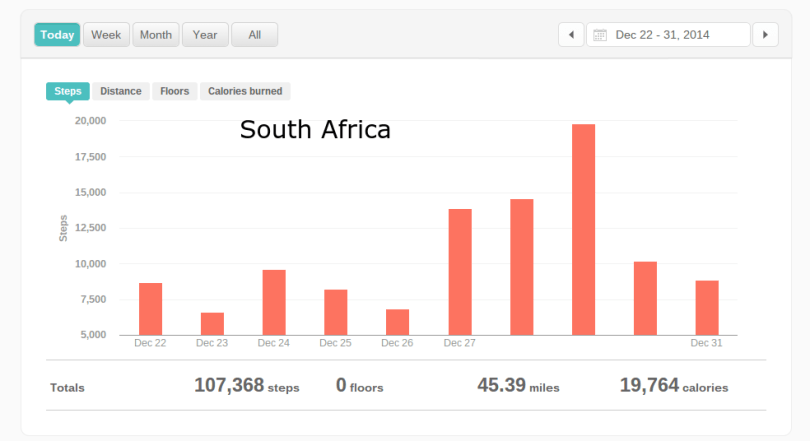Switch to the Distance tab

121,91
